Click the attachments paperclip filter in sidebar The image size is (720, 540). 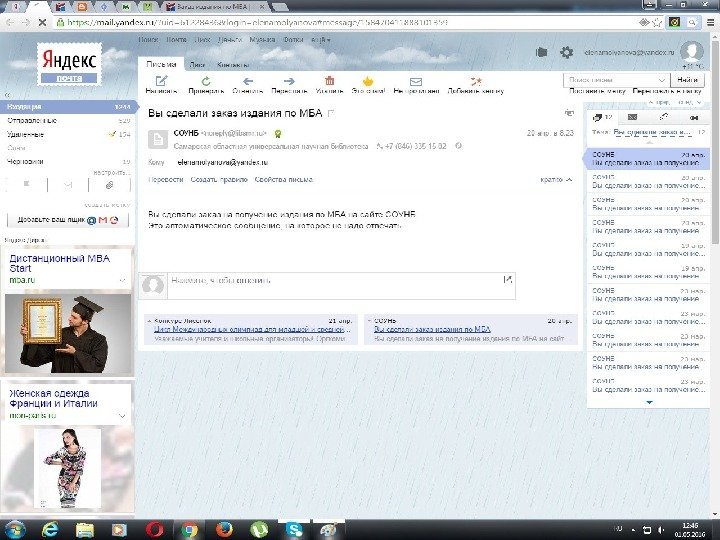109,185
